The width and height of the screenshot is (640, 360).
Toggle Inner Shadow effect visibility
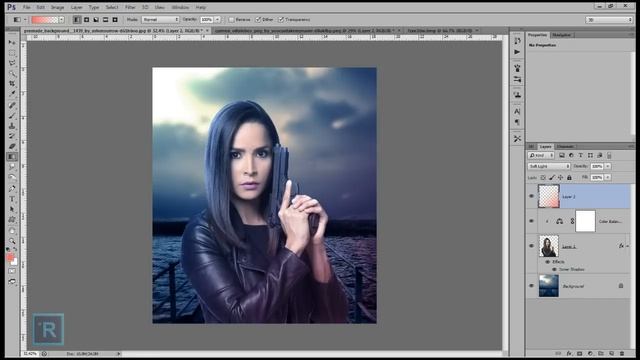[554, 269]
